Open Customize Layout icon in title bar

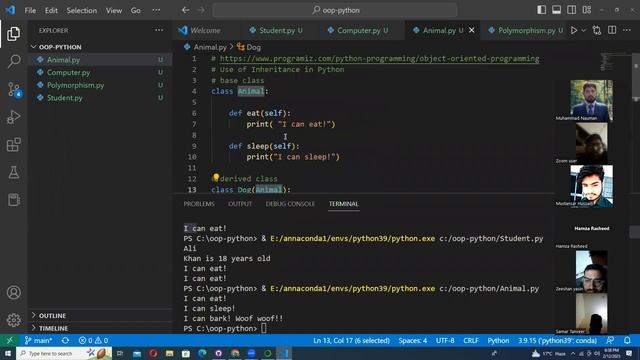click(x=587, y=10)
